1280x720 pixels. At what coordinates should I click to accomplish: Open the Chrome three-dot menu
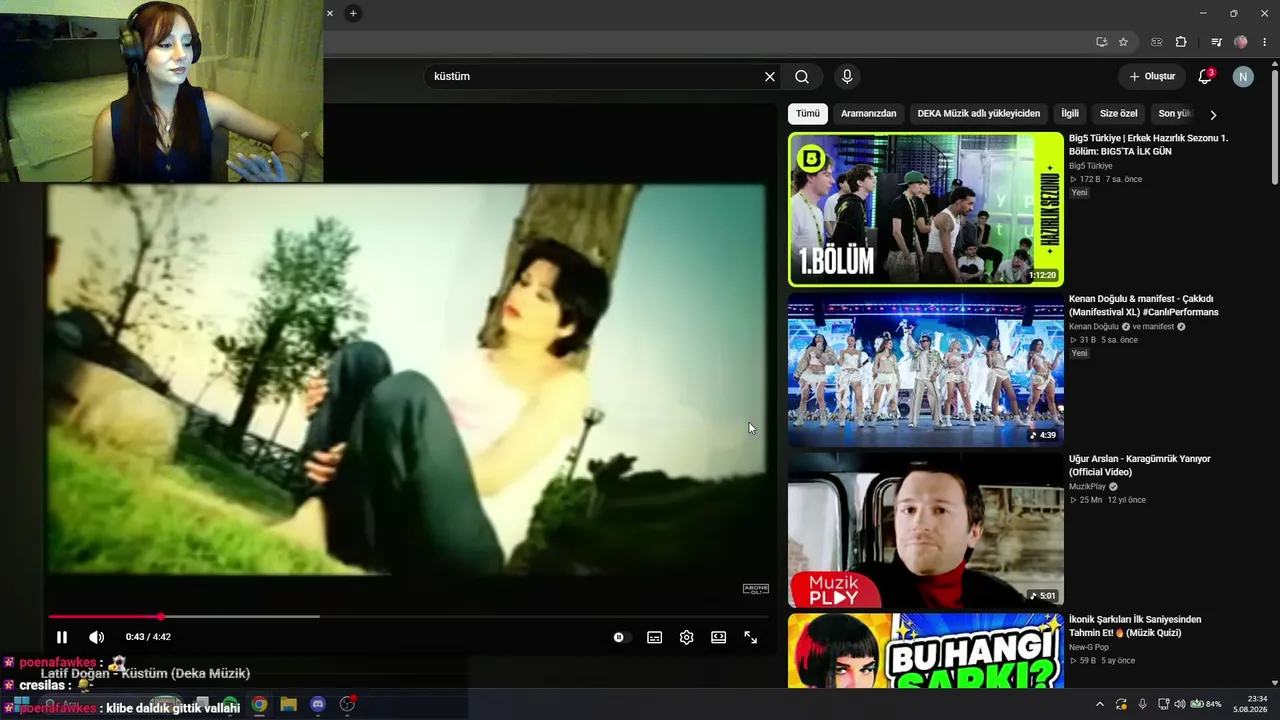coord(1265,42)
